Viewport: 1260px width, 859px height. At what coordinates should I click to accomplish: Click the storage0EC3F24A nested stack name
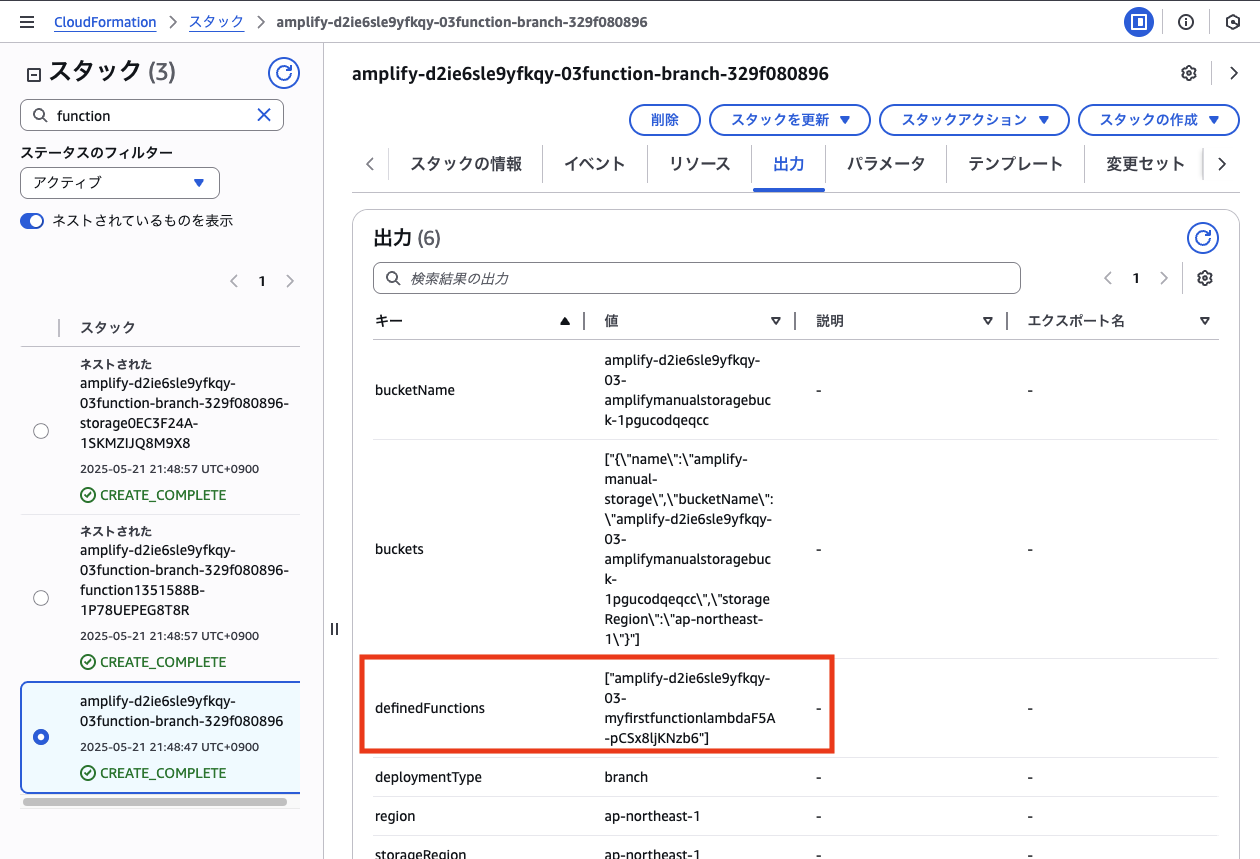(x=184, y=413)
